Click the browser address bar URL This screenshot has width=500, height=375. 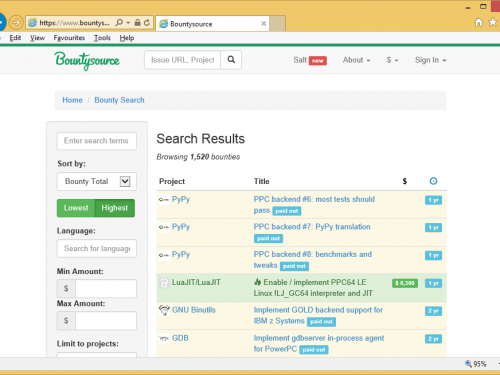point(74,23)
